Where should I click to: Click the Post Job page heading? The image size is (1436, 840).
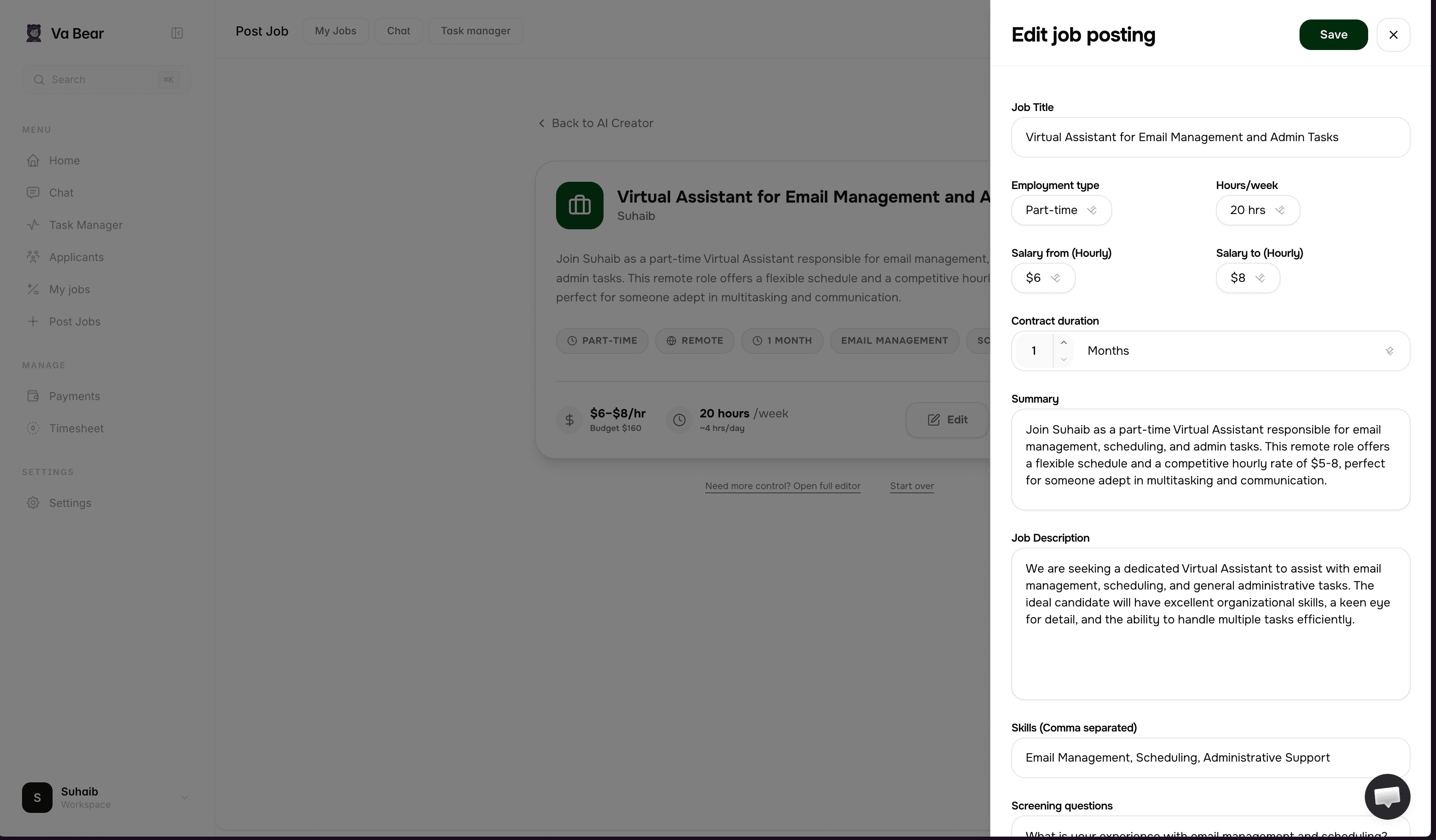click(262, 31)
